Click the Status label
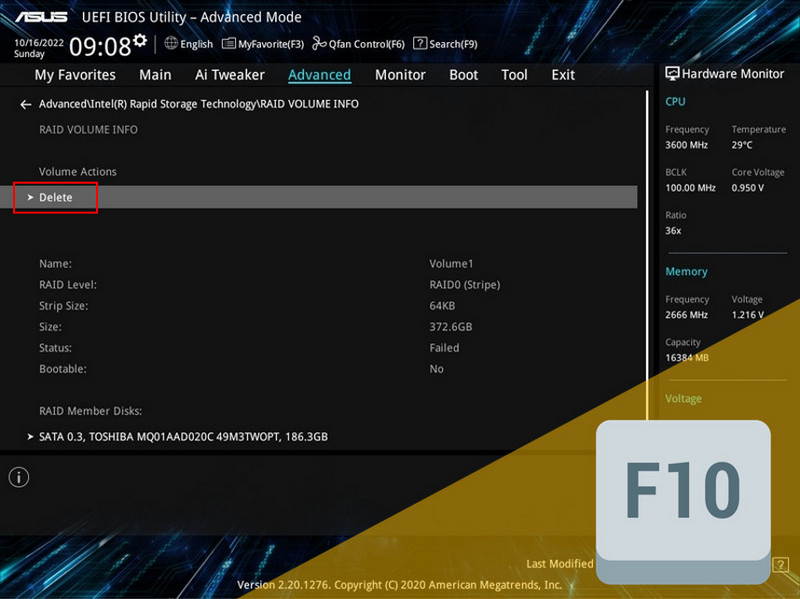Image resolution: width=800 pixels, height=599 pixels. 56,348
